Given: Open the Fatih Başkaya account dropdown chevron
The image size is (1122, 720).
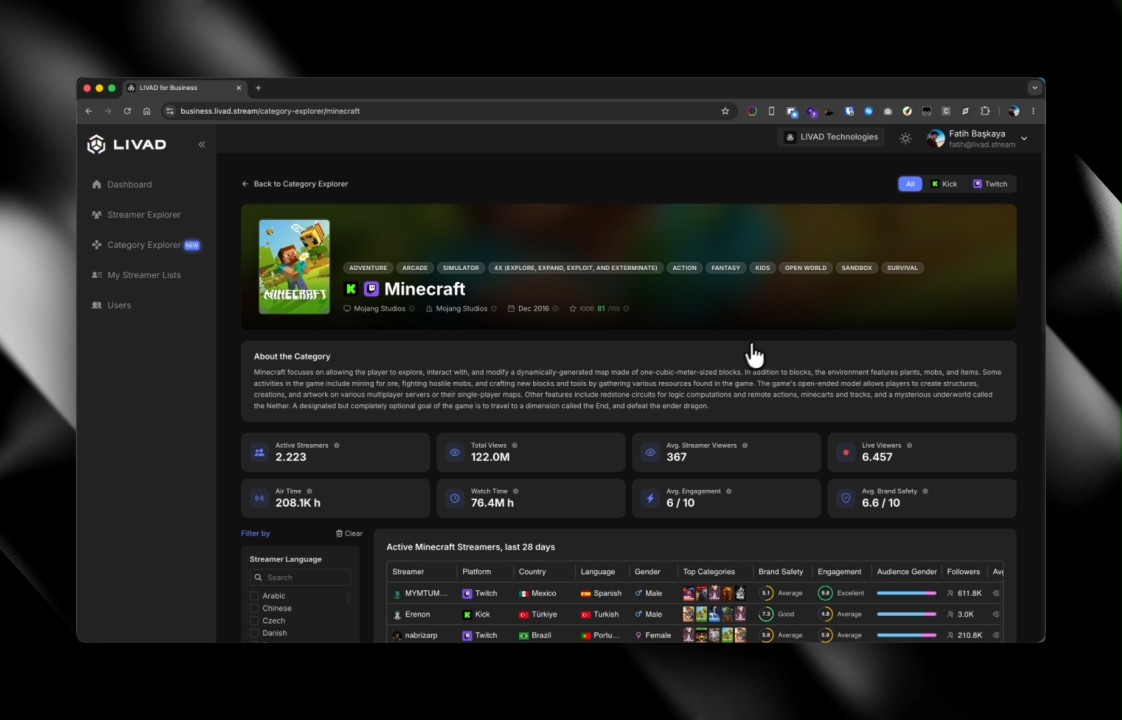Looking at the screenshot, I should tap(1024, 139).
